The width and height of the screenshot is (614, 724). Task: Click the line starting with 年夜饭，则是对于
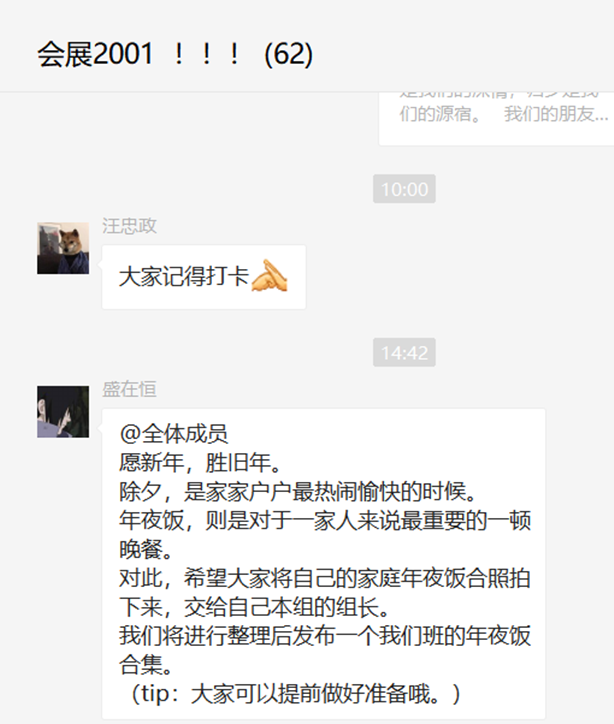point(325,520)
